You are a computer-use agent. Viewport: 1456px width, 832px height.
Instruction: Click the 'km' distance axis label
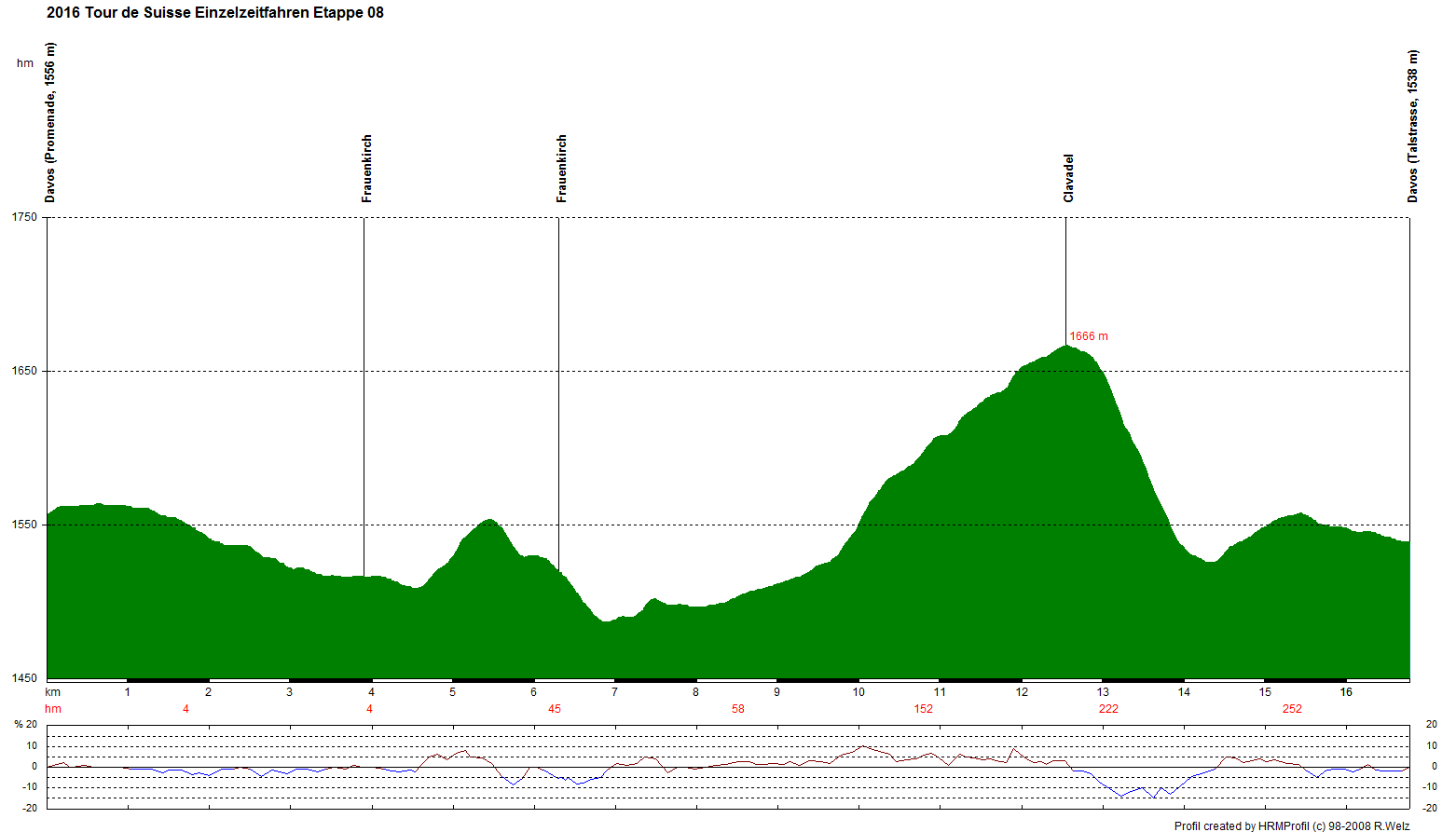click(x=53, y=692)
